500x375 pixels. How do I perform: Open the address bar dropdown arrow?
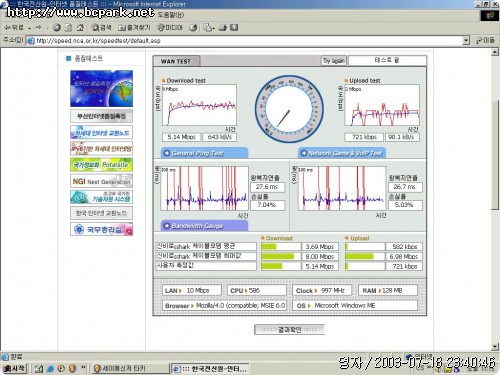[x=466, y=41]
